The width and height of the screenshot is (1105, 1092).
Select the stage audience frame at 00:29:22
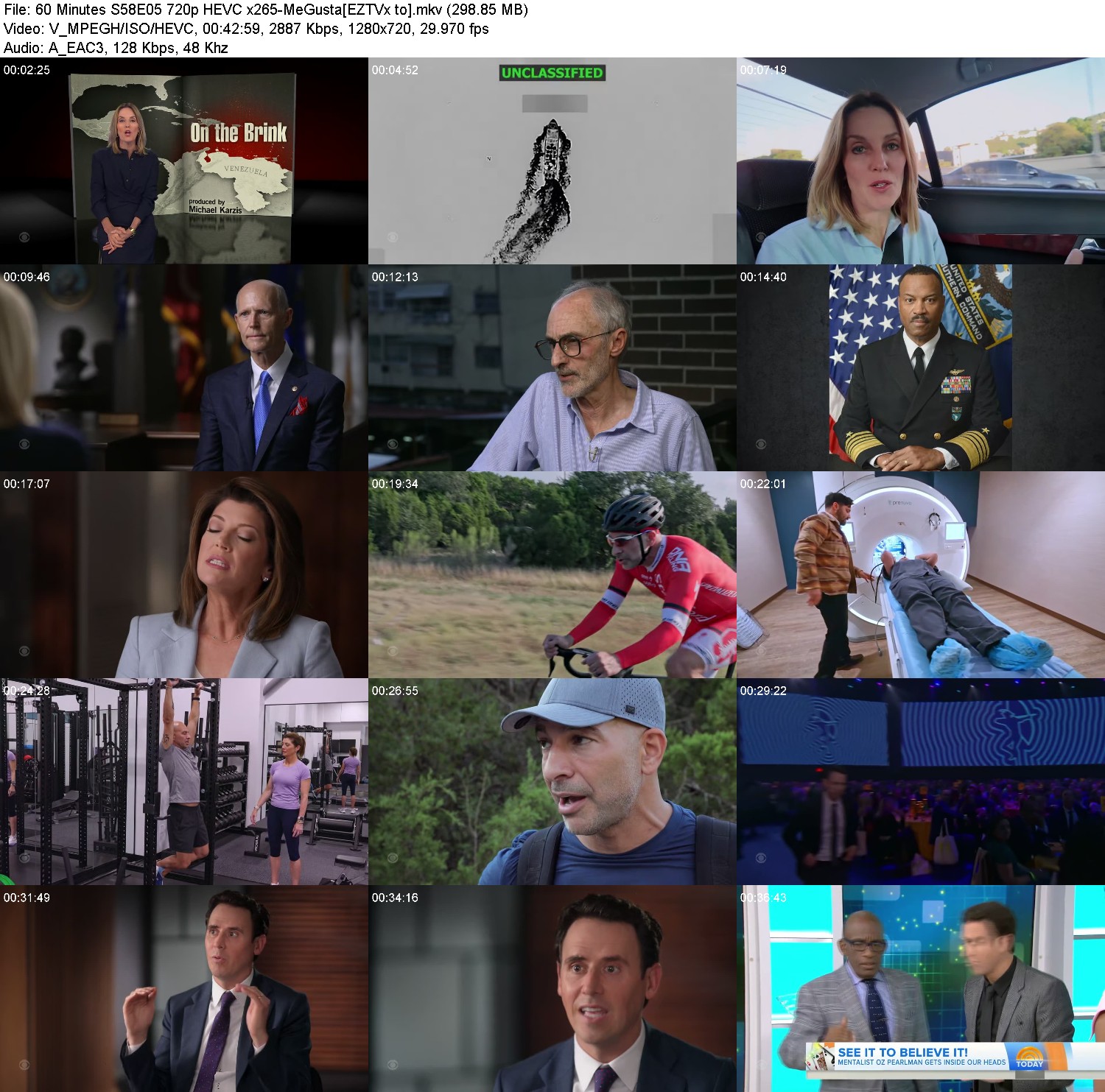(x=921, y=781)
